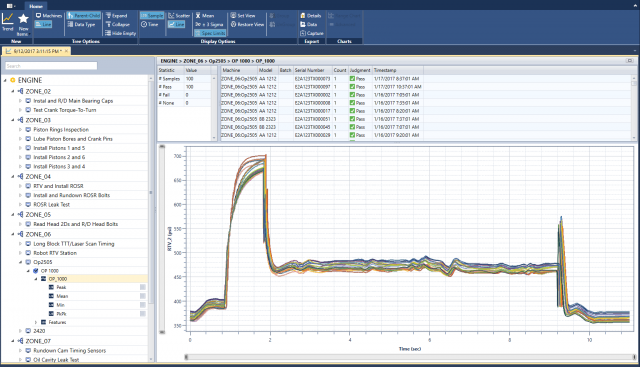Click Judgment column header
Image resolution: width=640 pixels, height=367 pixels.
click(x=360, y=70)
